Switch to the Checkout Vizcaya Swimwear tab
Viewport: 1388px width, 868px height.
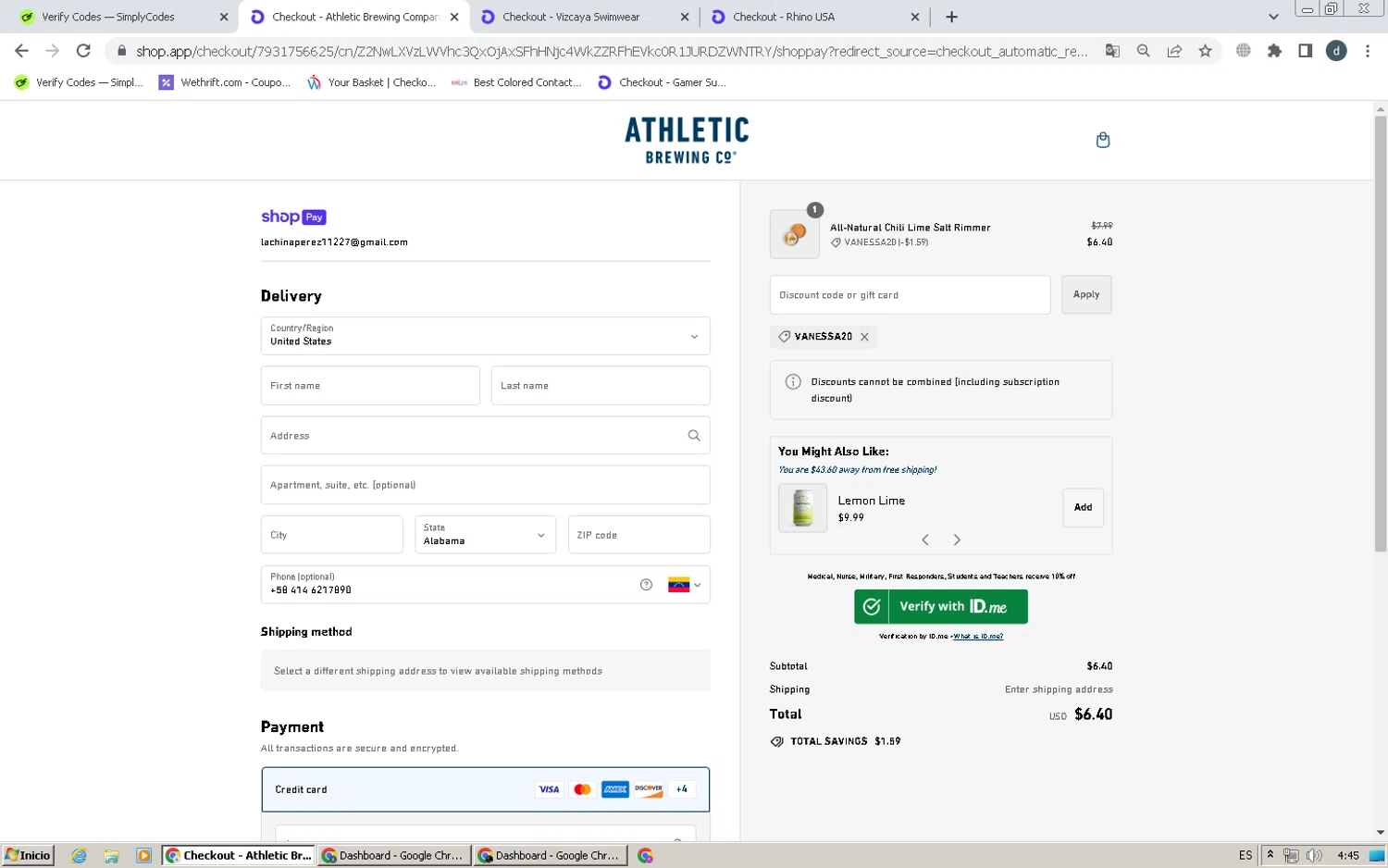[x=583, y=17]
